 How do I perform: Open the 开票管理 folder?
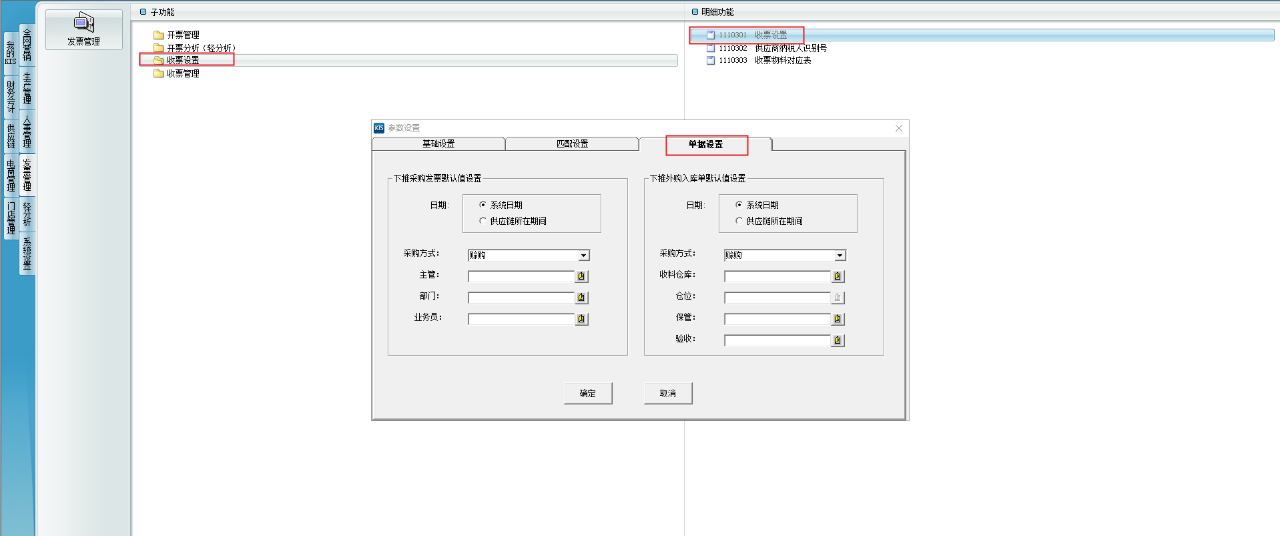coord(182,35)
